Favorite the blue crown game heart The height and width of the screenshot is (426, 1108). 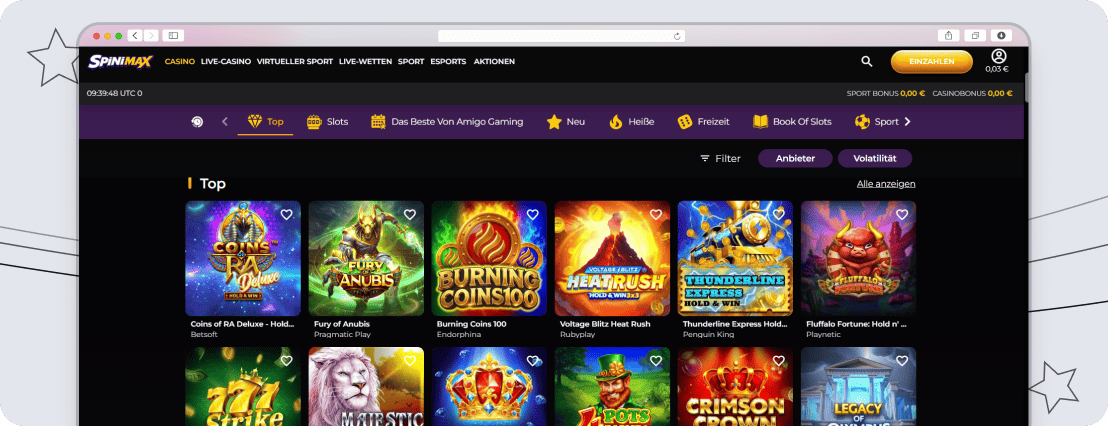tap(532, 361)
